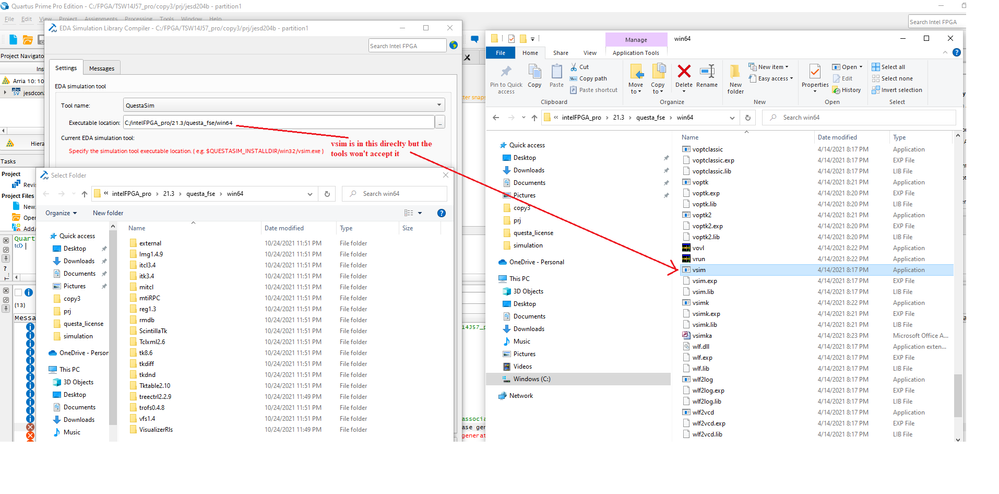Viewport: 999px width, 494px height.
Task: Open the New item dropdown
Action: coord(768,67)
